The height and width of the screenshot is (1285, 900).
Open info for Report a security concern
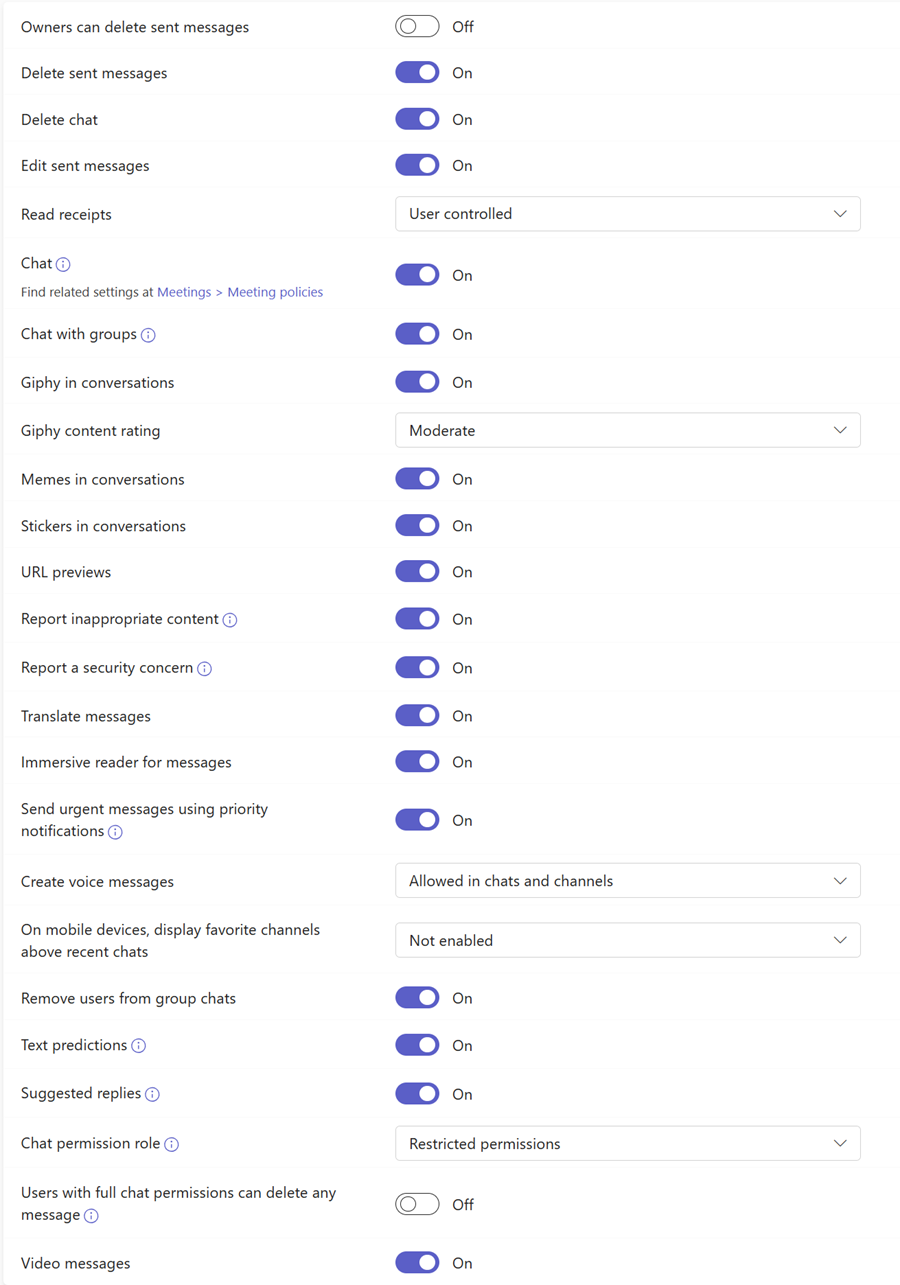pos(205,668)
